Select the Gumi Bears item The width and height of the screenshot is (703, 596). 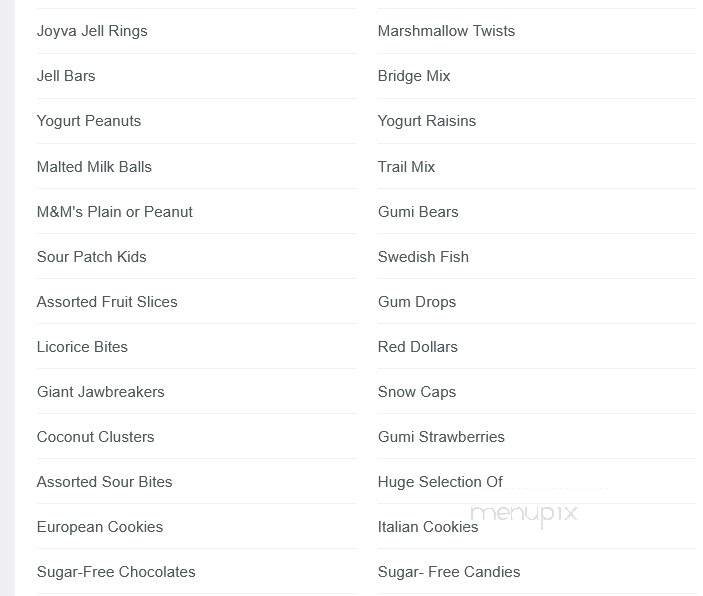click(x=418, y=212)
